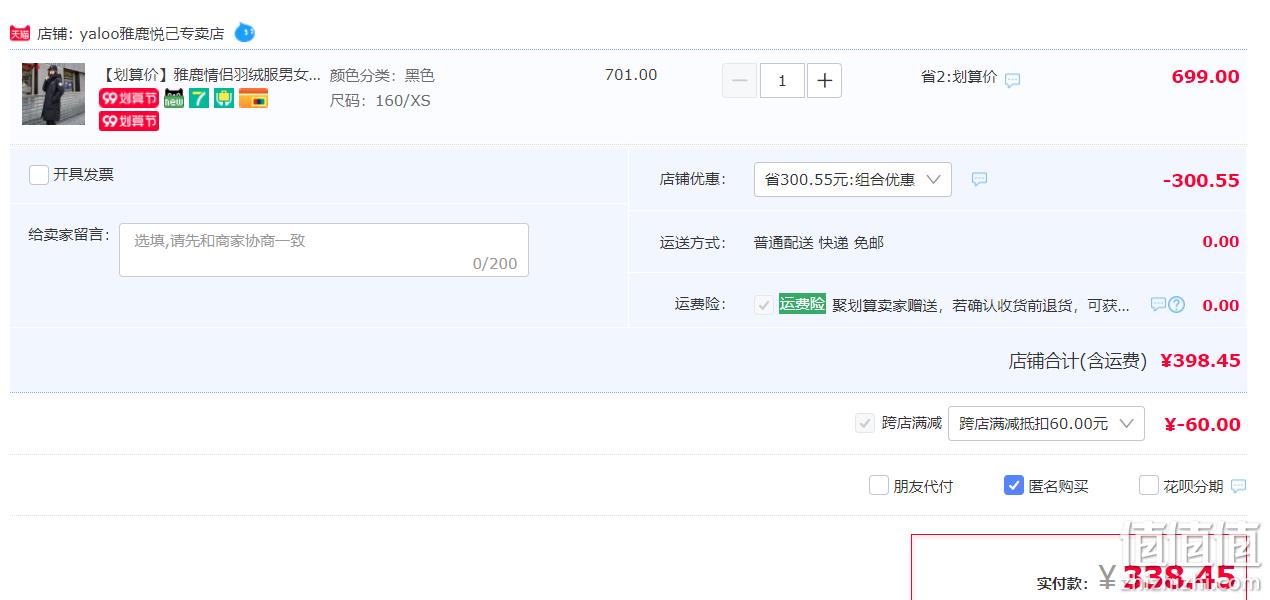1270x600 pixels.
Task: Click the 给卖家留言 message box
Action: 324,250
